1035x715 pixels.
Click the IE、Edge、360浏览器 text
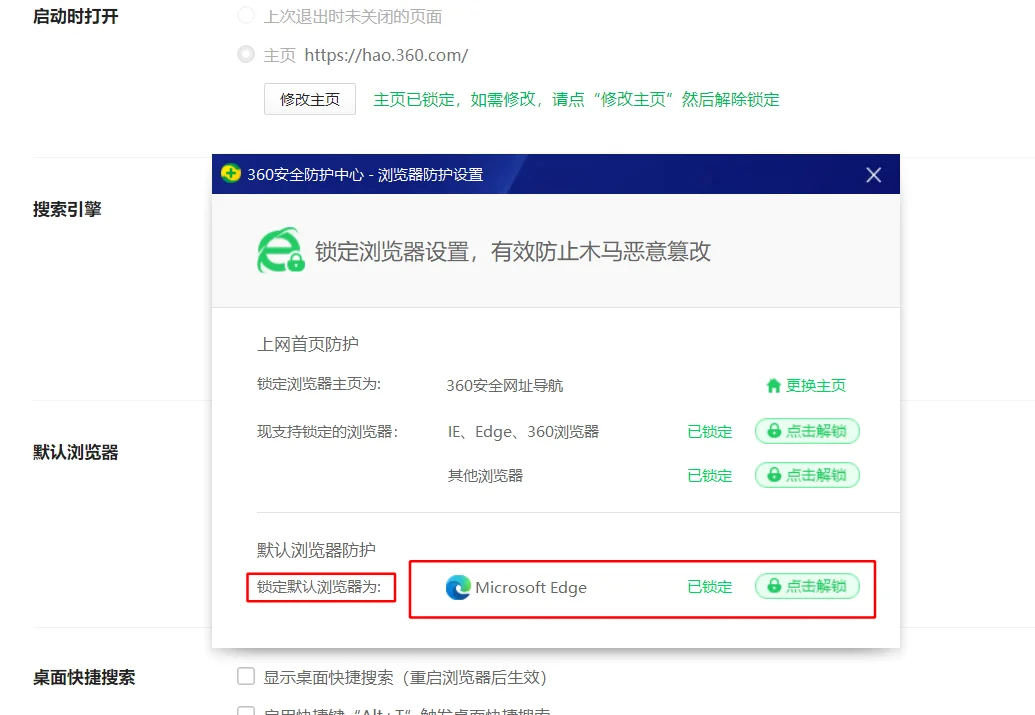pyautogui.click(x=523, y=432)
